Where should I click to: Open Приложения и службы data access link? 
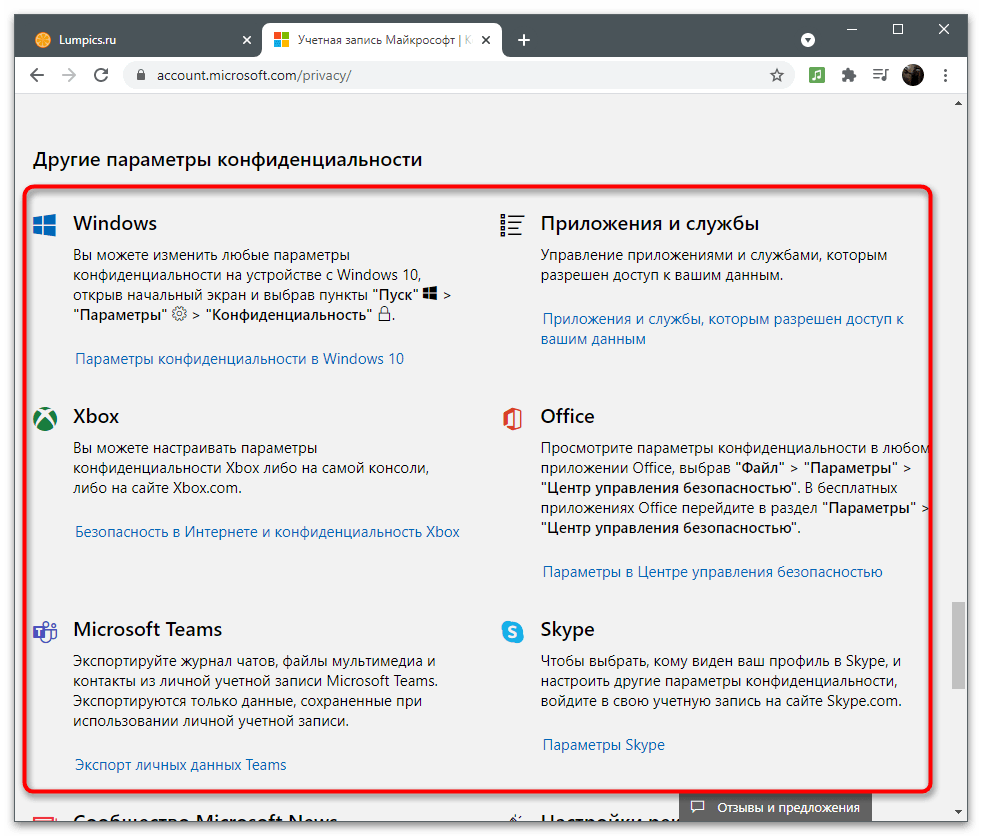[723, 329]
